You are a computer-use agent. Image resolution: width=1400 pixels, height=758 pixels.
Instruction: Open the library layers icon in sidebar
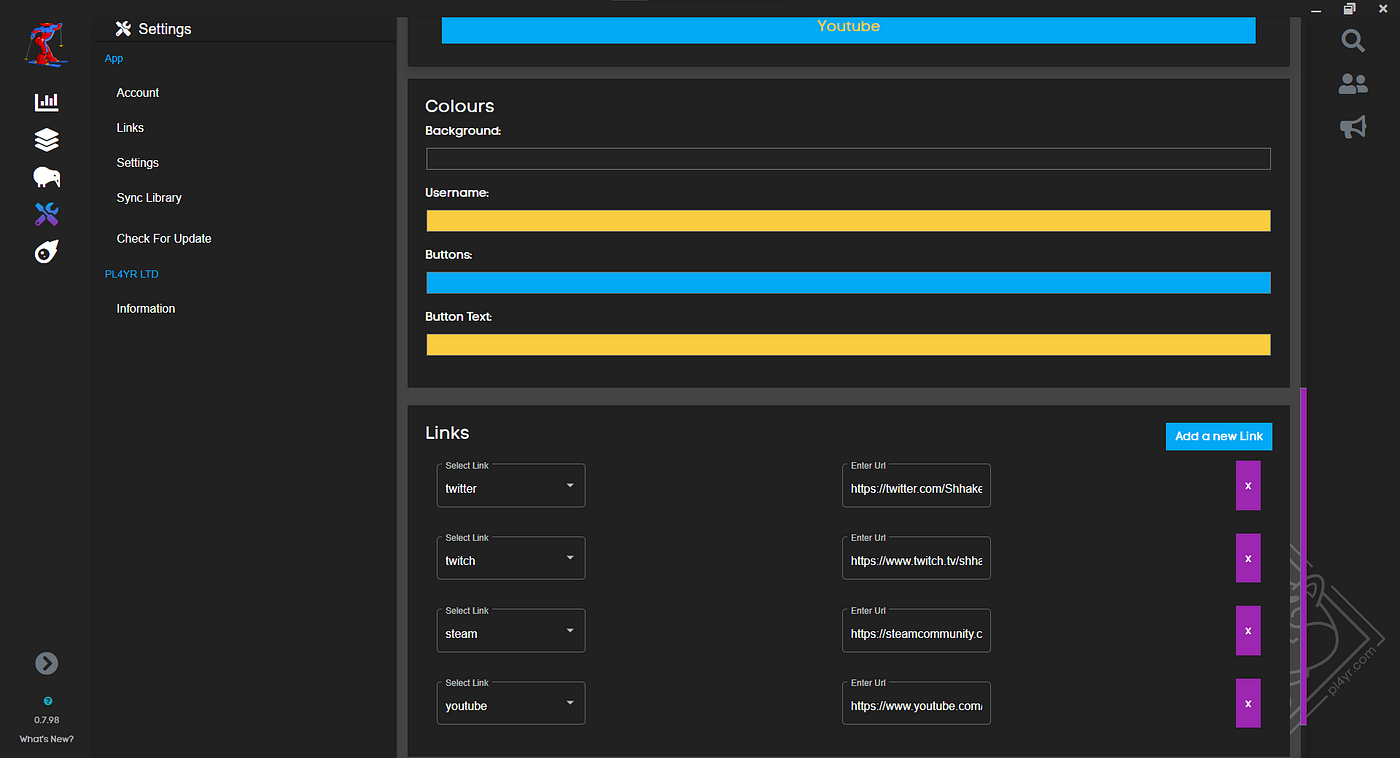46,140
